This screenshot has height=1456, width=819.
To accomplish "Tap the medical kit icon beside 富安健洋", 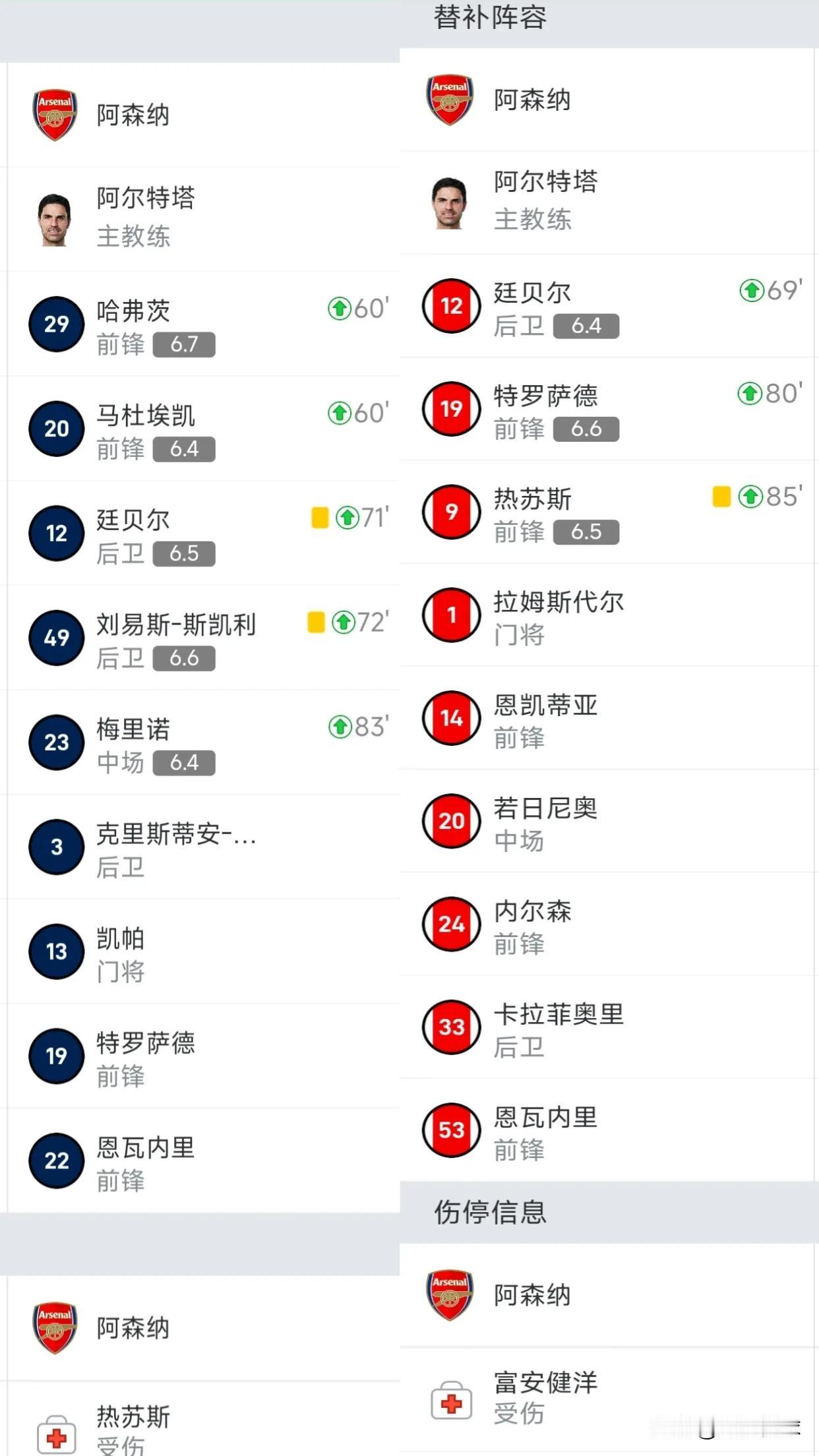I will pyautogui.click(x=452, y=1399).
